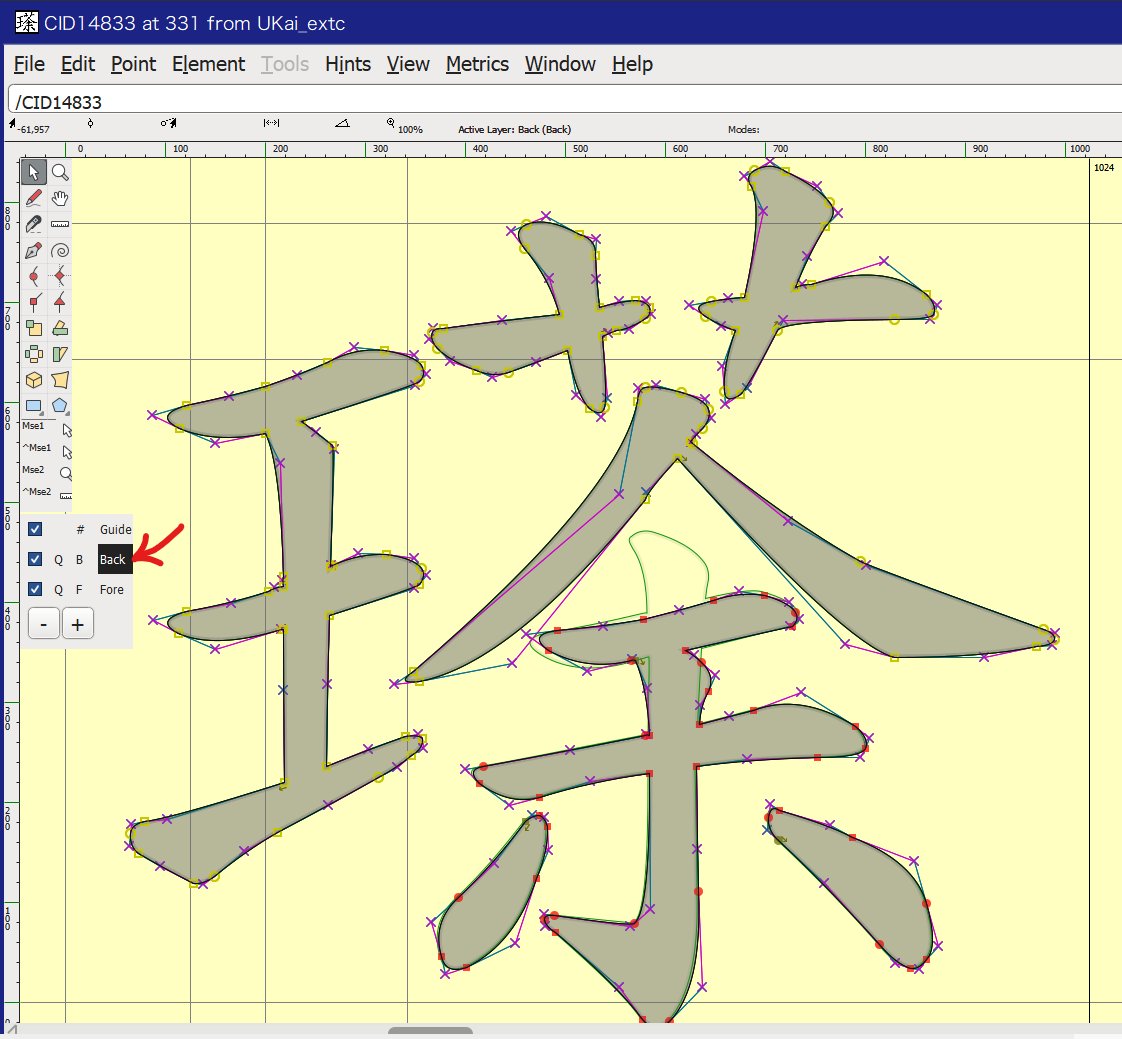The height and width of the screenshot is (1039, 1122).
Task: Select the Magnify tool in the palette
Action: tap(60, 172)
